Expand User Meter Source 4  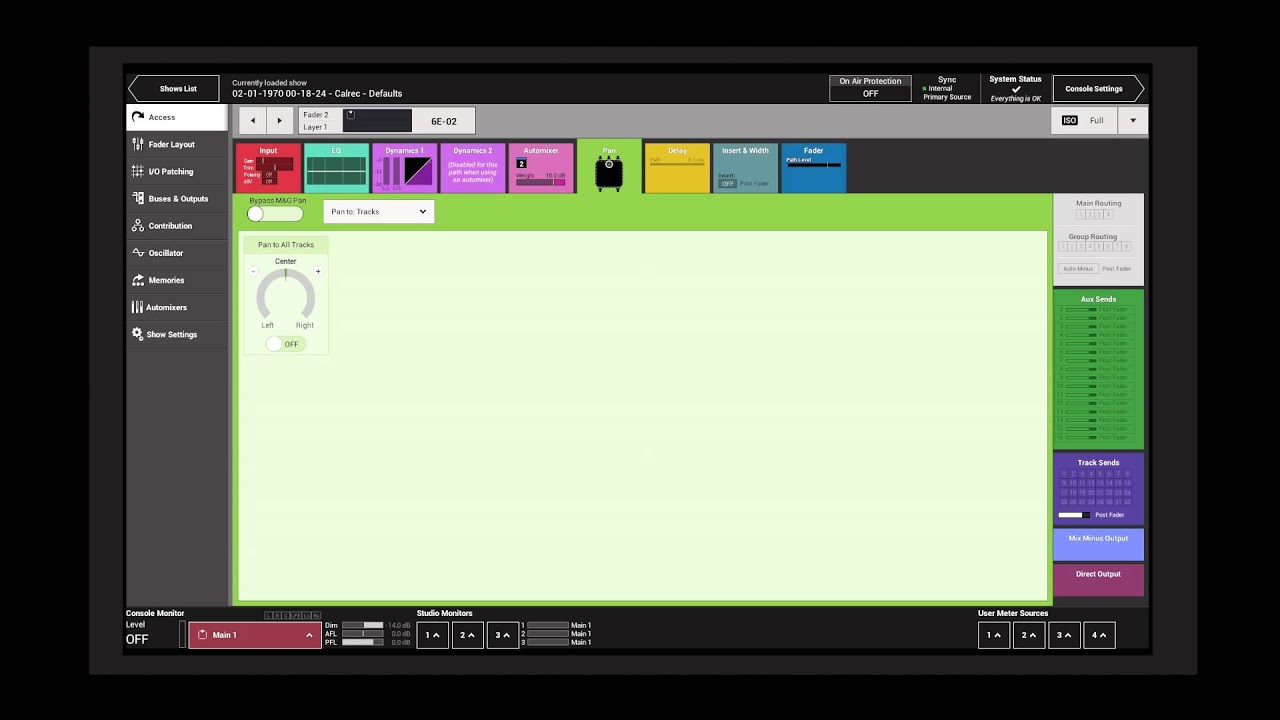click(x=1099, y=635)
